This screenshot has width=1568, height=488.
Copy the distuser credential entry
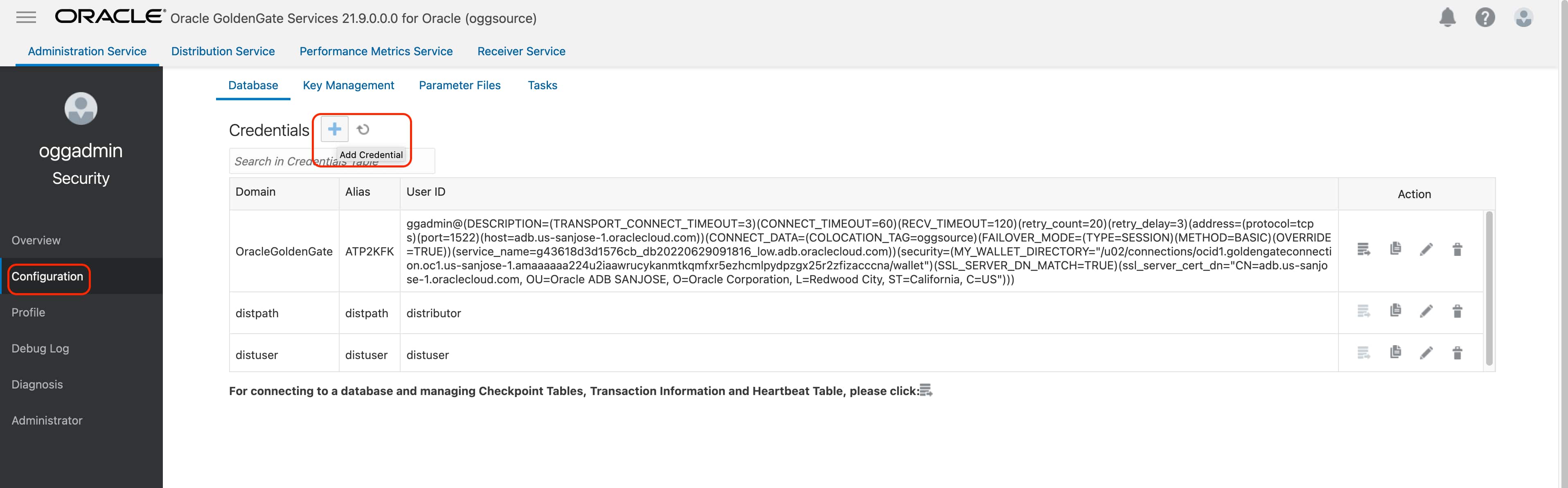click(1395, 353)
